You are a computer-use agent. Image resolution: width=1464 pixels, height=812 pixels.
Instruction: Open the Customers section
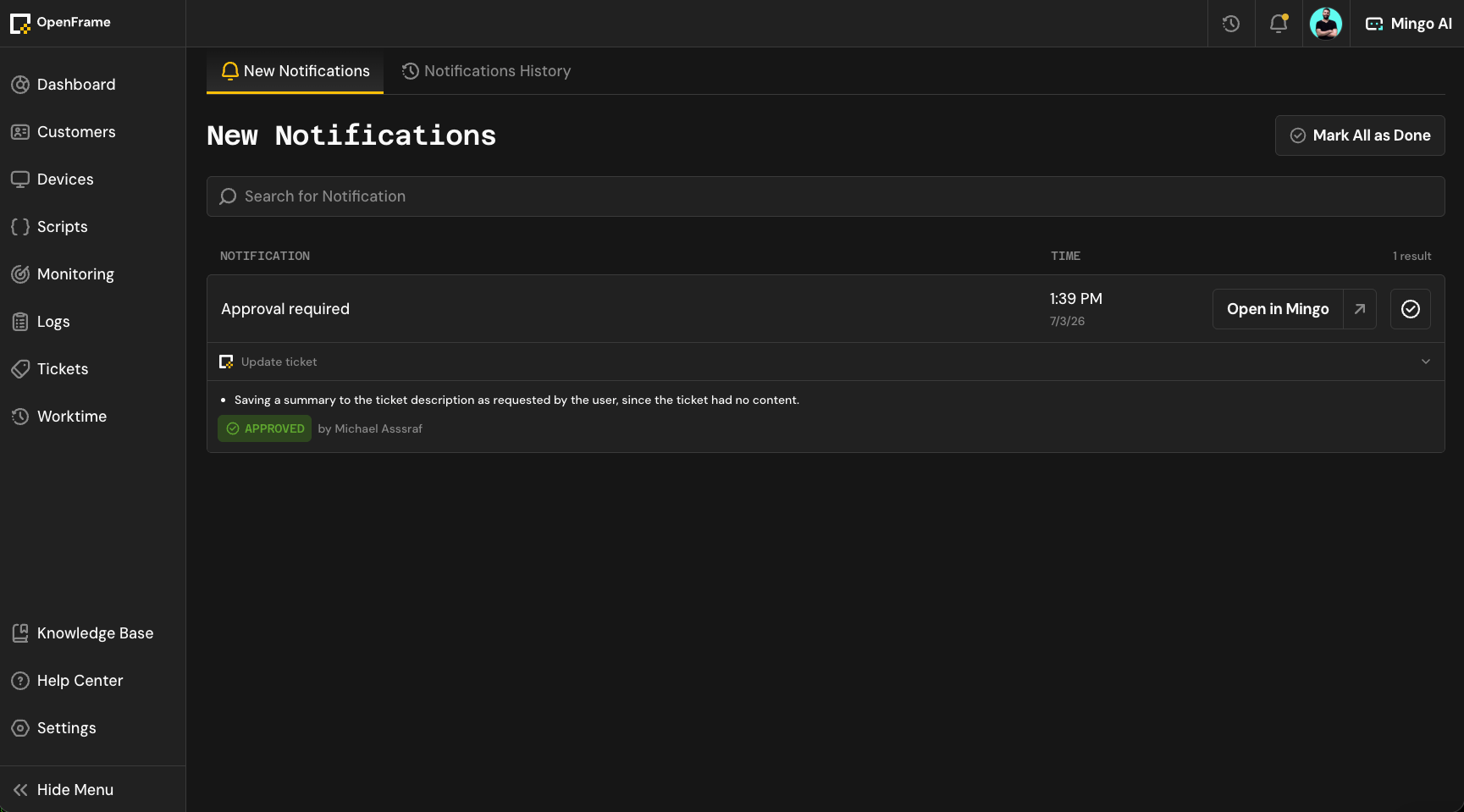(92, 132)
